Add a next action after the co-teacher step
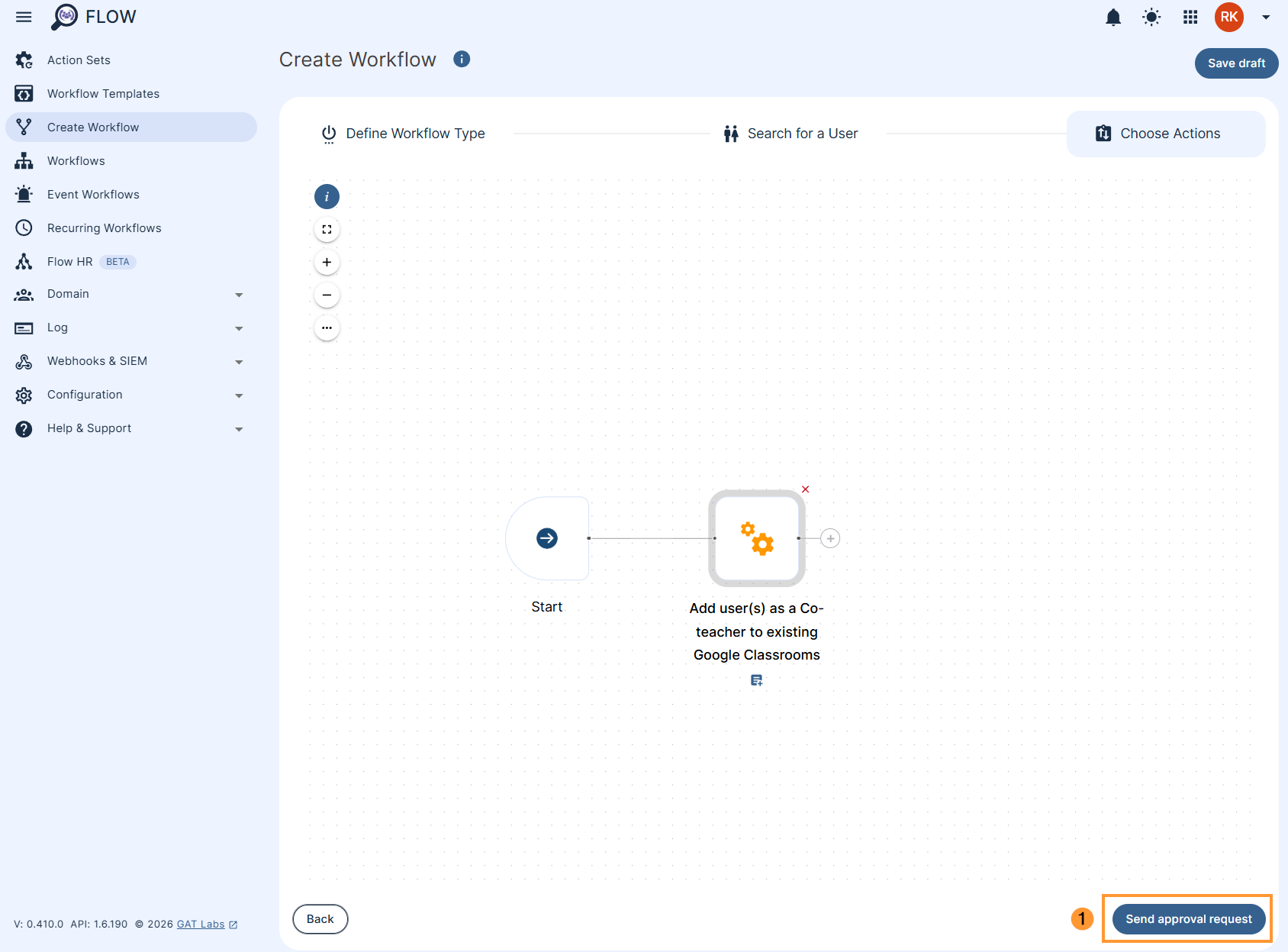The height and width of the screenshot is (952, 1288). [x=830, y=538]
